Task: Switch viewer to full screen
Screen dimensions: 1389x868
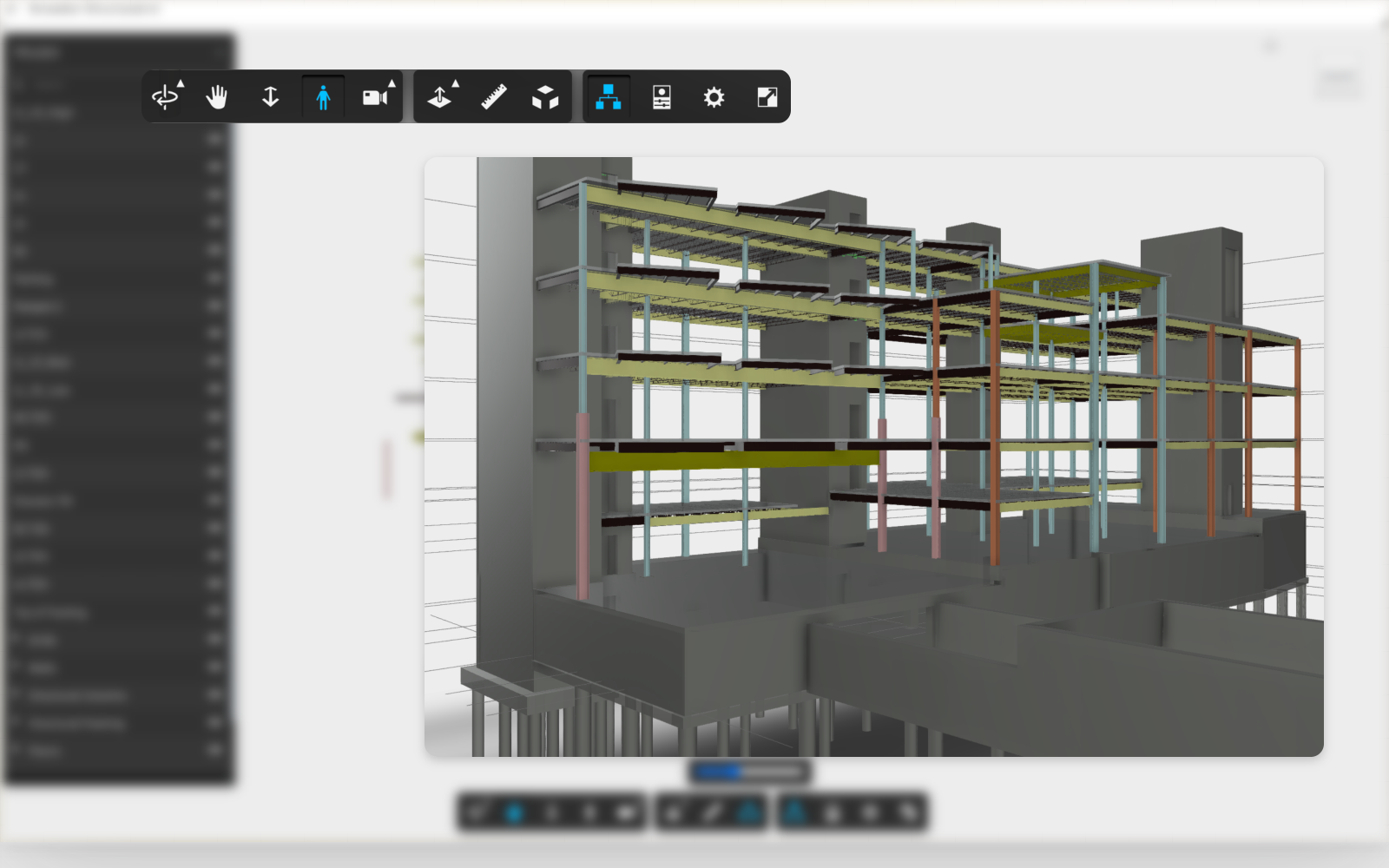Action: click(x=767, y=96)
